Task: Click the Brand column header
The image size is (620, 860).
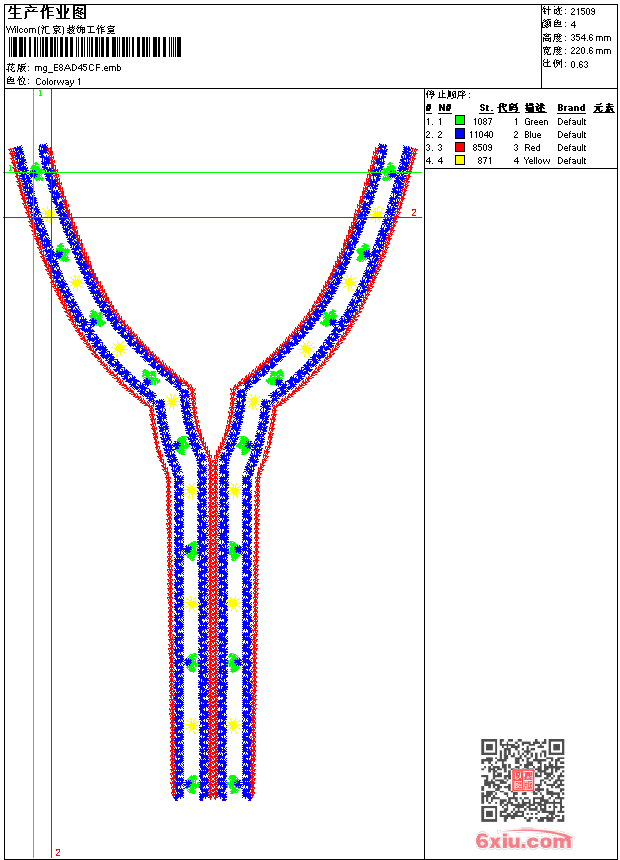Action: (571, 108)
